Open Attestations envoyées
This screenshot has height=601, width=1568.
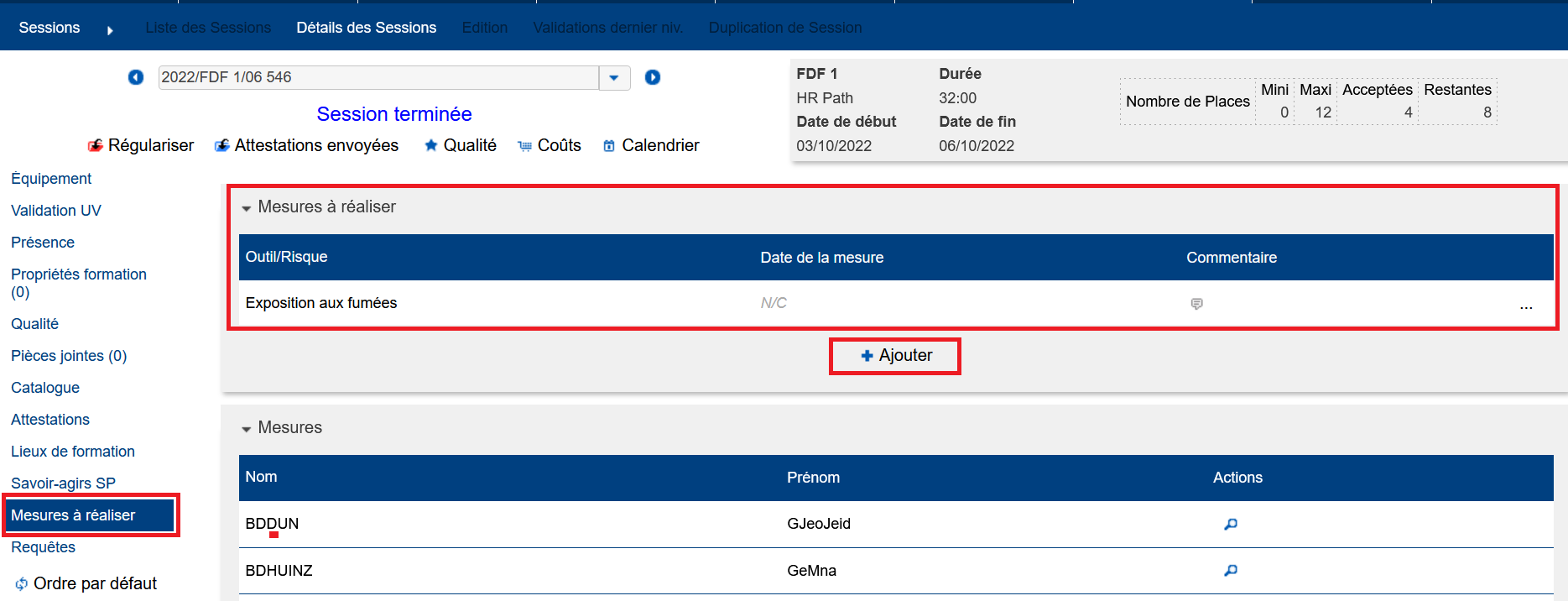[x=306, y=145]
